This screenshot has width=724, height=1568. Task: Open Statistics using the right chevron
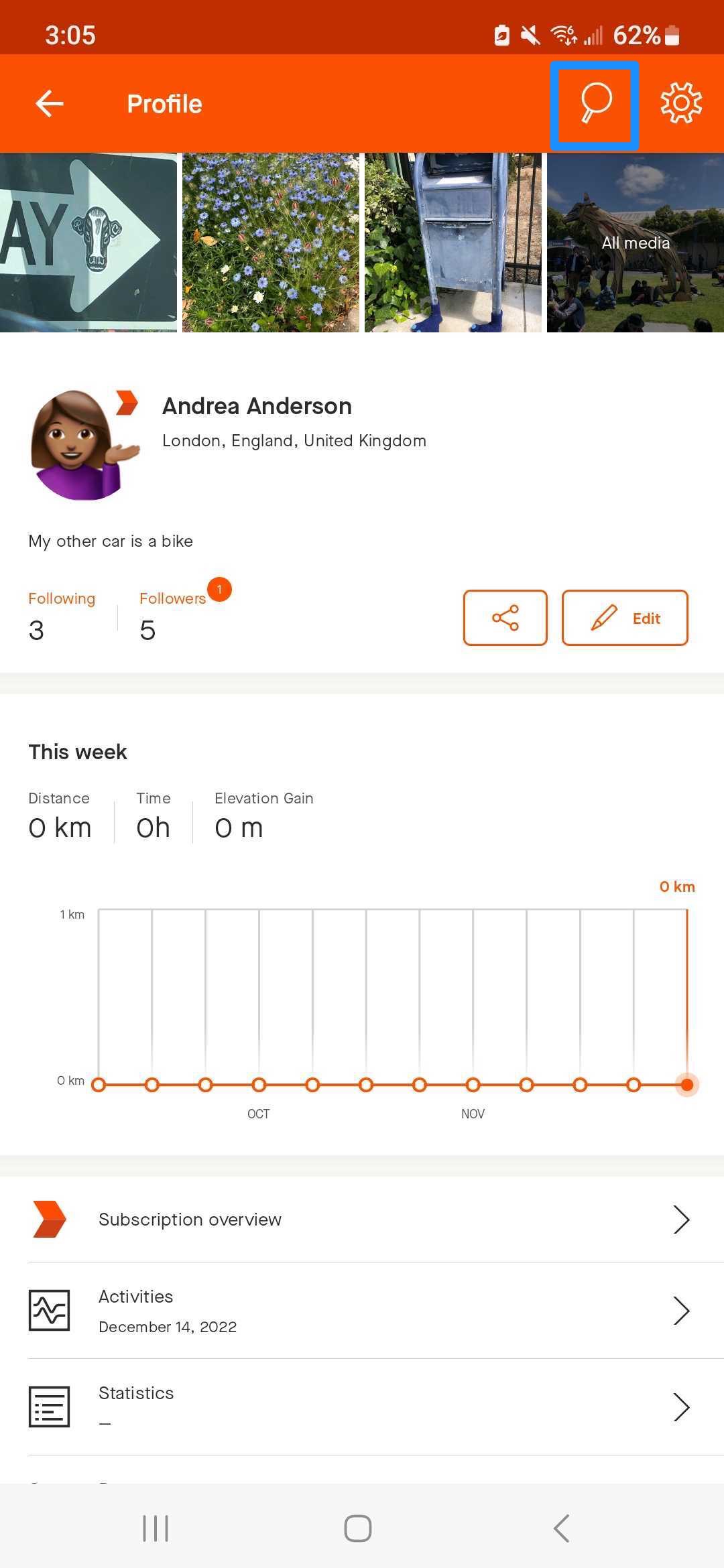tap(681, 1407)
